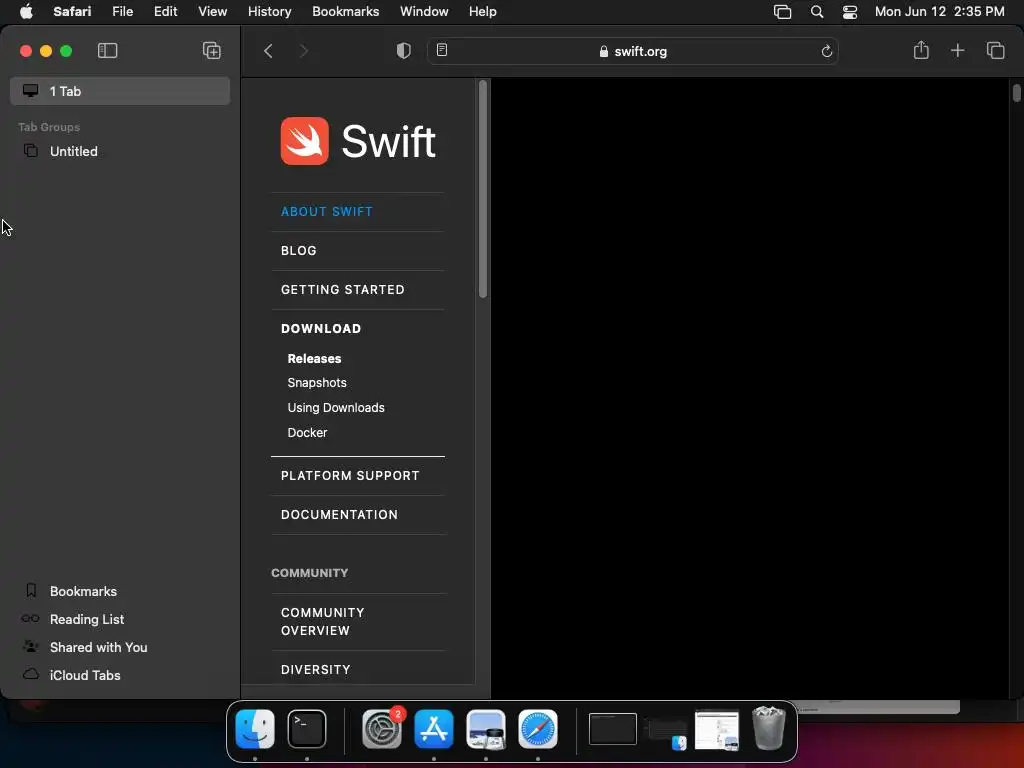Open Safari from the Dock
This screenshot has height=768, width=1024.
[538, 729]
